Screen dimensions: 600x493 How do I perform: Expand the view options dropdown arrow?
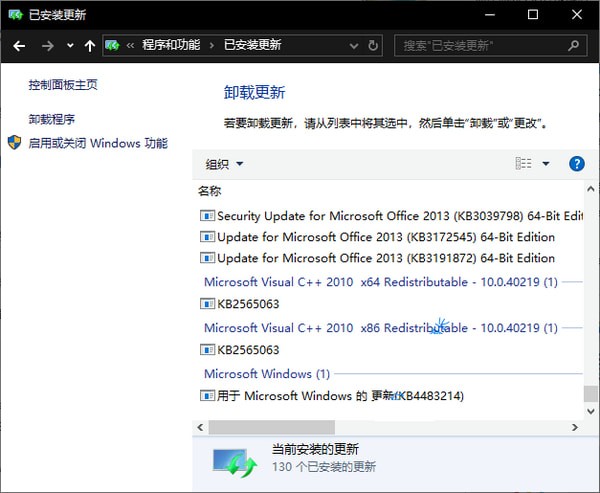coord(546,164)
